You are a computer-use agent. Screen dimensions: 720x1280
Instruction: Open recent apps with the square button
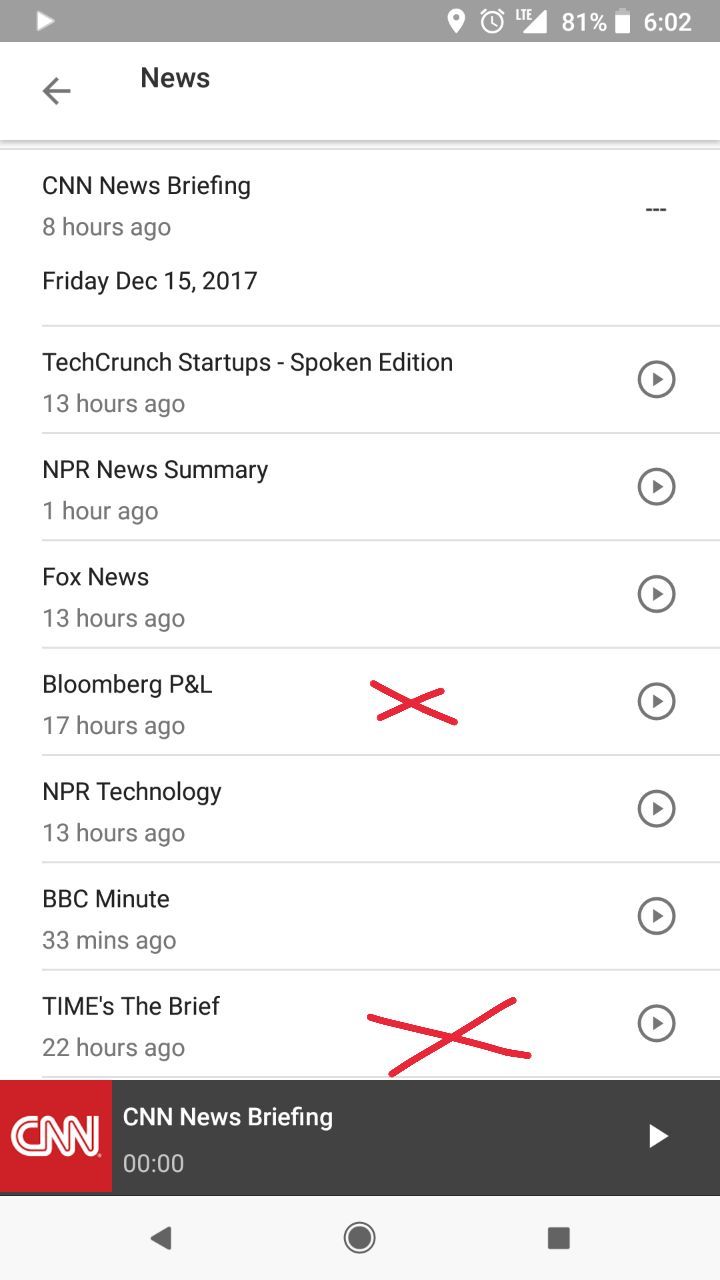(x=559, y=1238)
